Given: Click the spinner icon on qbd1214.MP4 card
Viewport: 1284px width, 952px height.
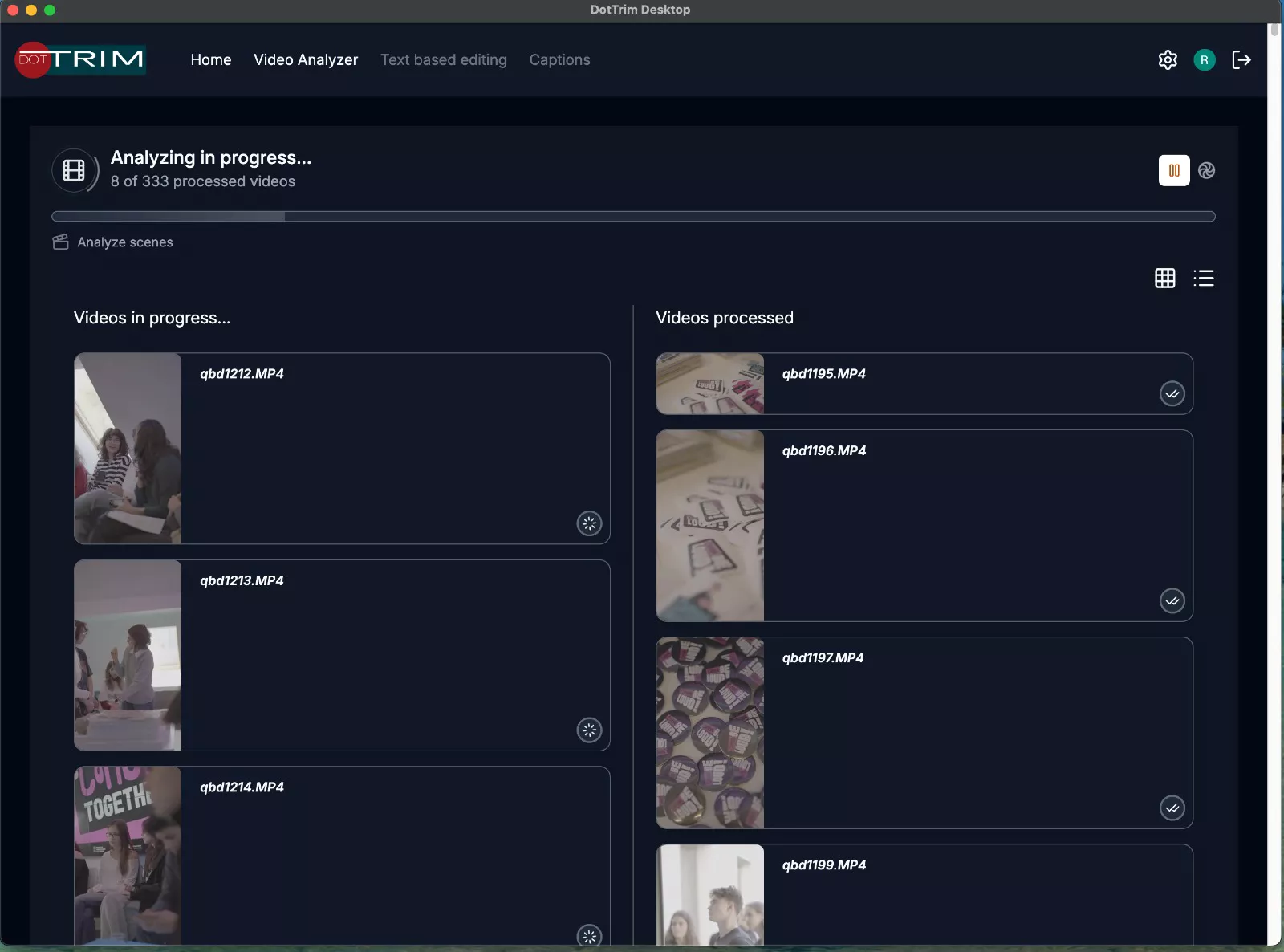Looking at the screenshot, I should click(x=590, y=936).
